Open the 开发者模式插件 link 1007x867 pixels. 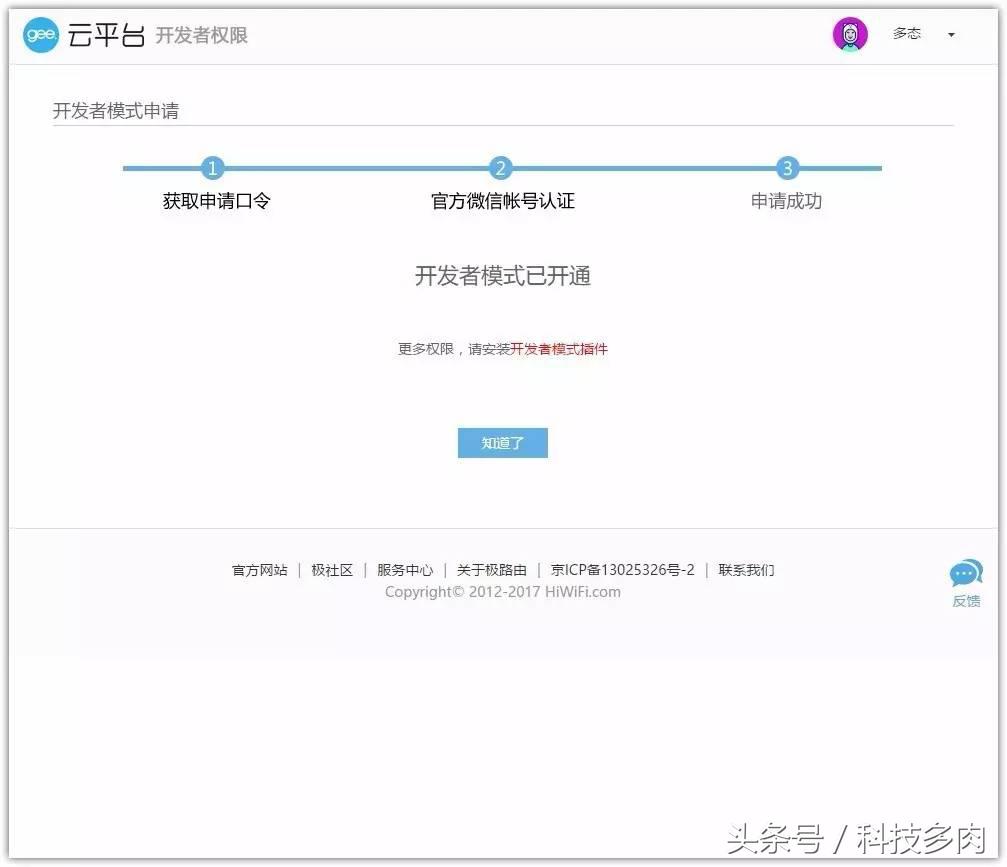559,350
